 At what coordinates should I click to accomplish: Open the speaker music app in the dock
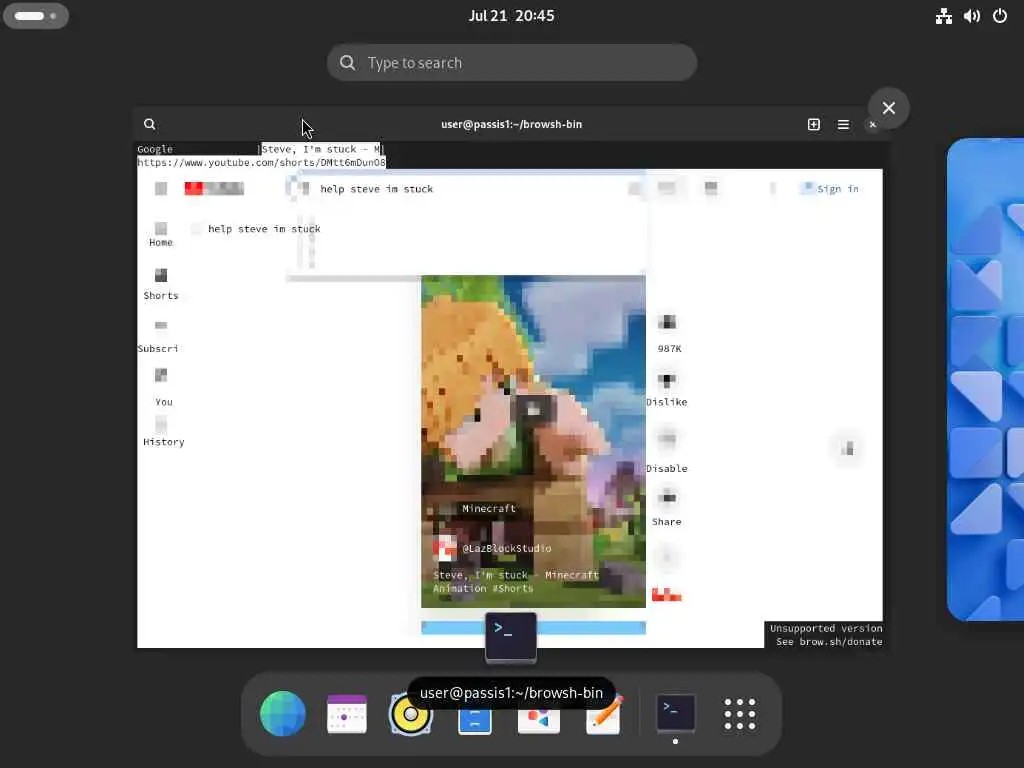(410, 713)
